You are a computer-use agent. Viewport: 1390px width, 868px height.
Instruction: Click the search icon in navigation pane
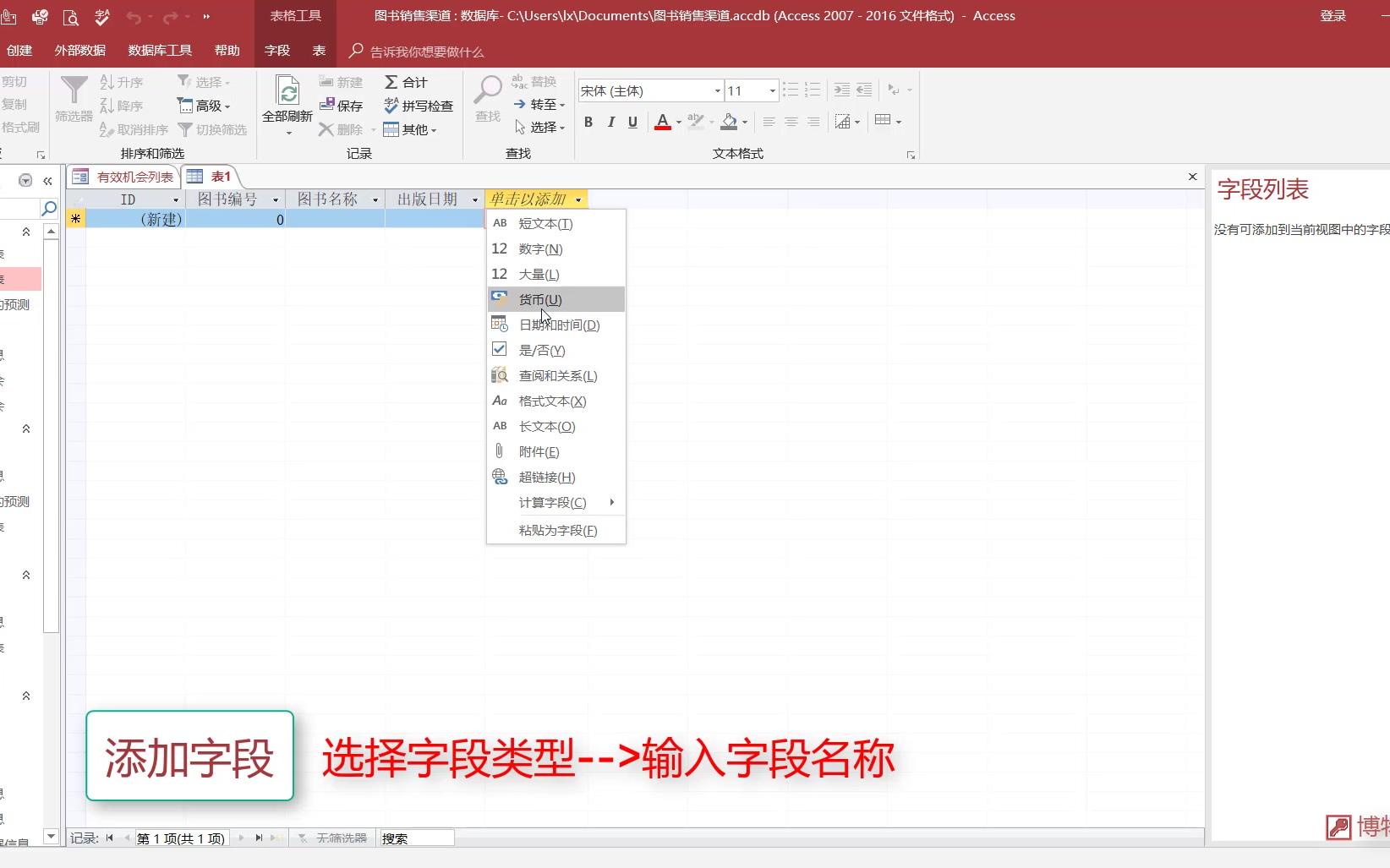pos(49,208)
